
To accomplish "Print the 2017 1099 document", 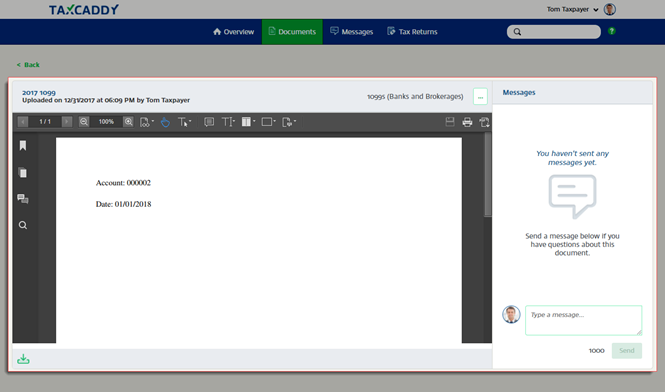I will click(467, 122).
